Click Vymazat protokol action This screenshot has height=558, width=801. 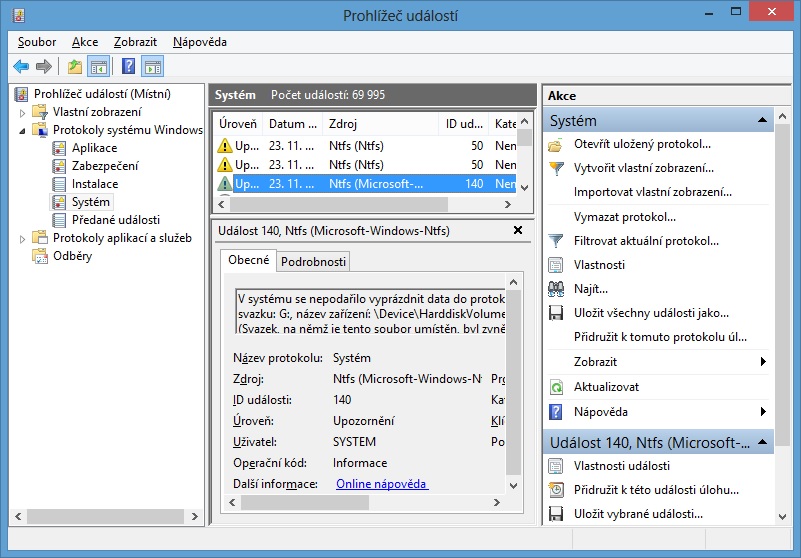click(x=624, y=216)
